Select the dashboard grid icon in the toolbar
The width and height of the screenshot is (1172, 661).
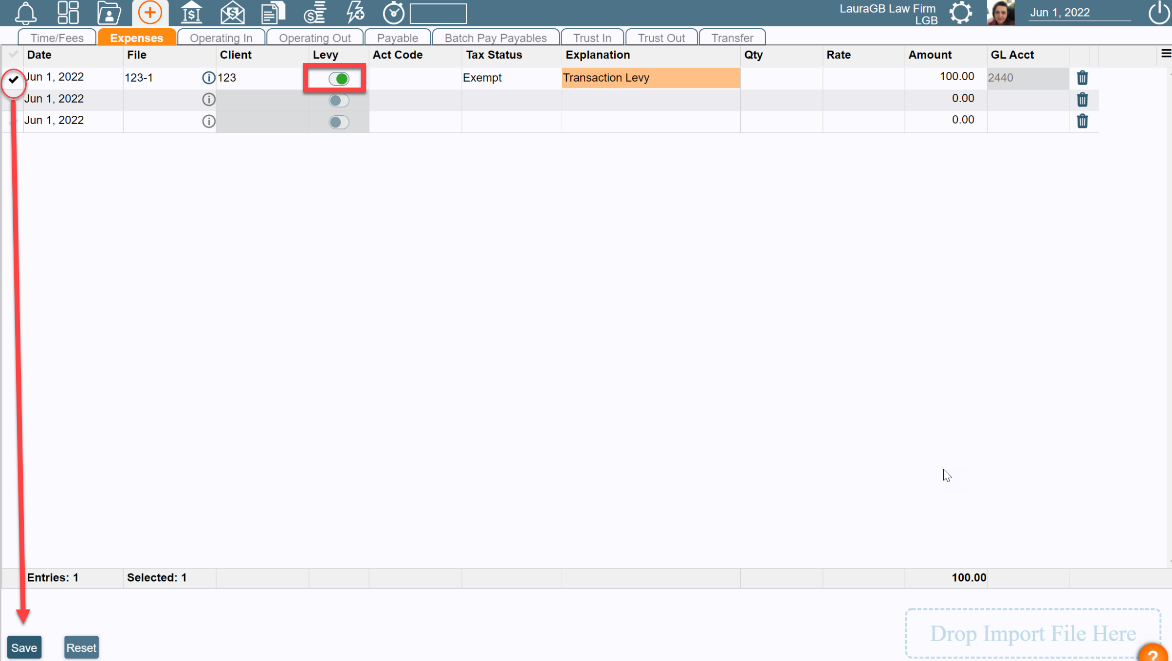coord(67,13)
